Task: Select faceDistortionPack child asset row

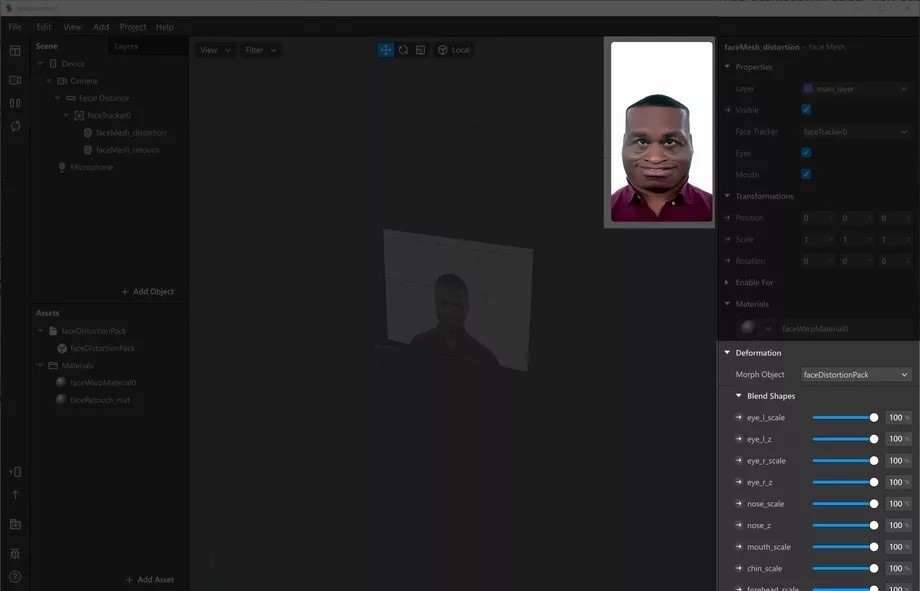Action: point(102,348)
